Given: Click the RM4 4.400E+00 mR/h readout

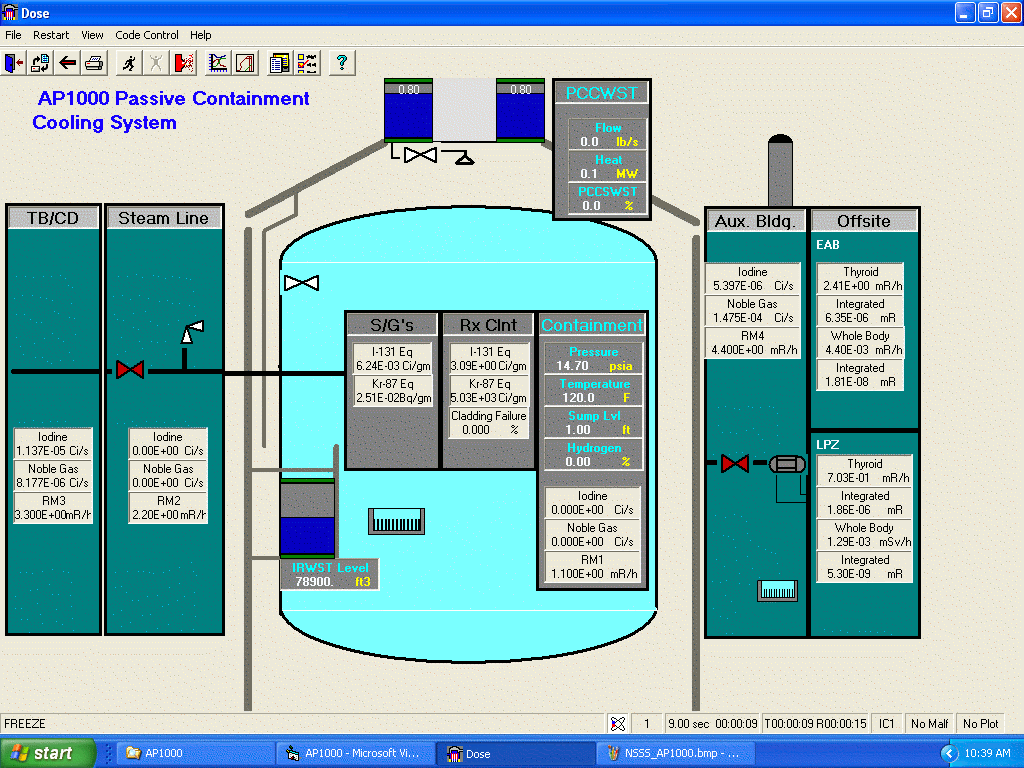Looking at the screenshot, I should click(753, 343).
